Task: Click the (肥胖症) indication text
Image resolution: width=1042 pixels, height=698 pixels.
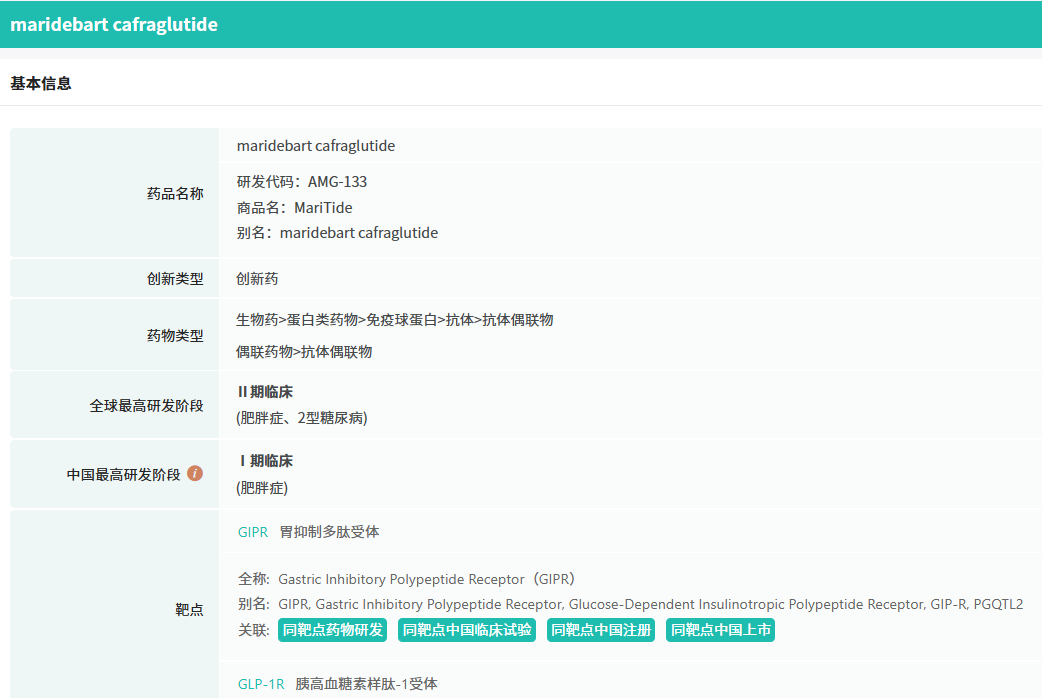Action: [262, 488]
